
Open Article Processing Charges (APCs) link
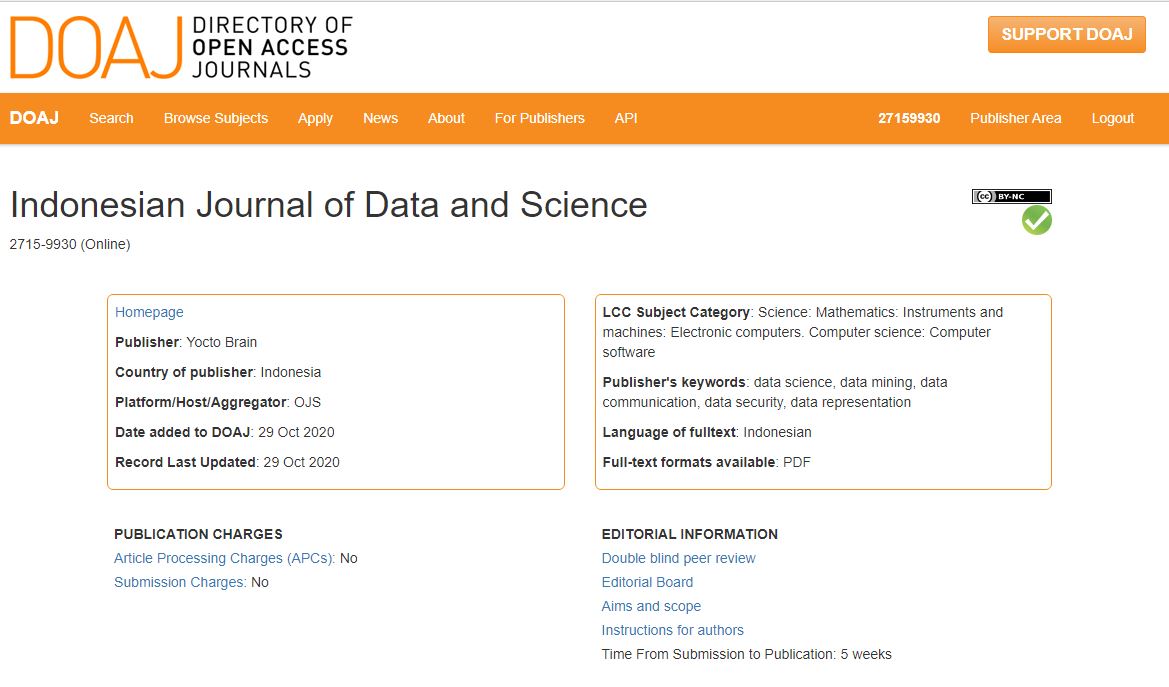[224, 559]
